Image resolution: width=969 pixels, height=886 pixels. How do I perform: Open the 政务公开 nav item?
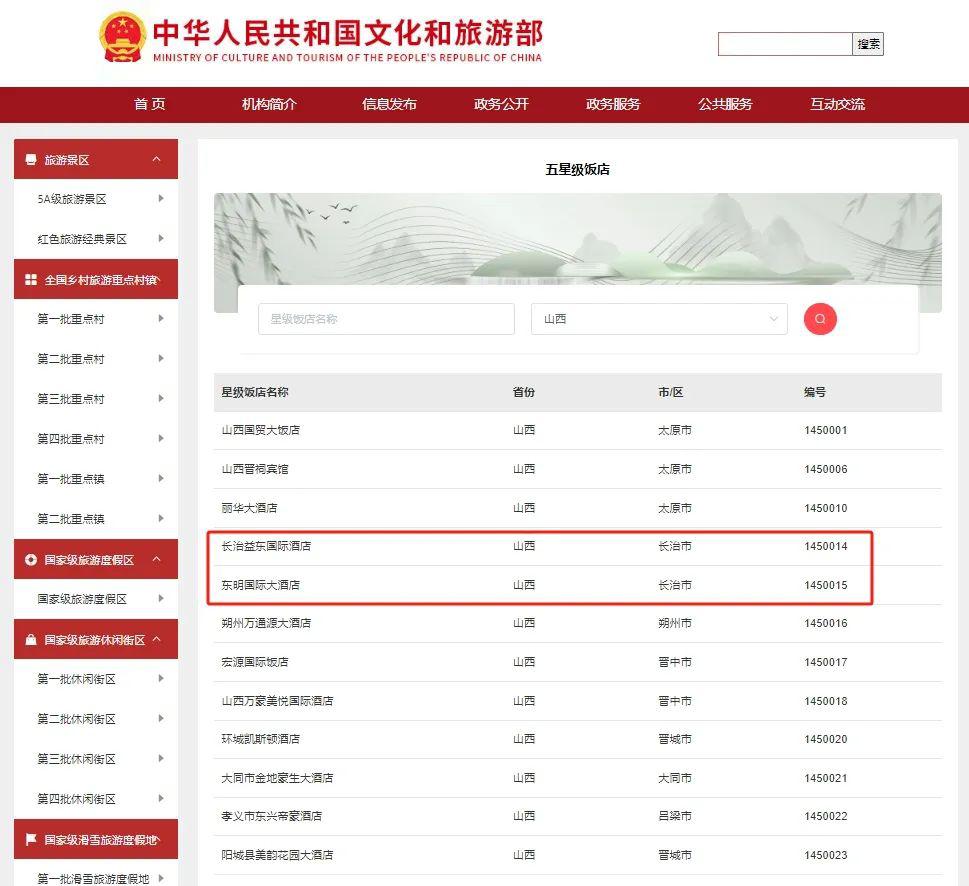pos(501,104)
